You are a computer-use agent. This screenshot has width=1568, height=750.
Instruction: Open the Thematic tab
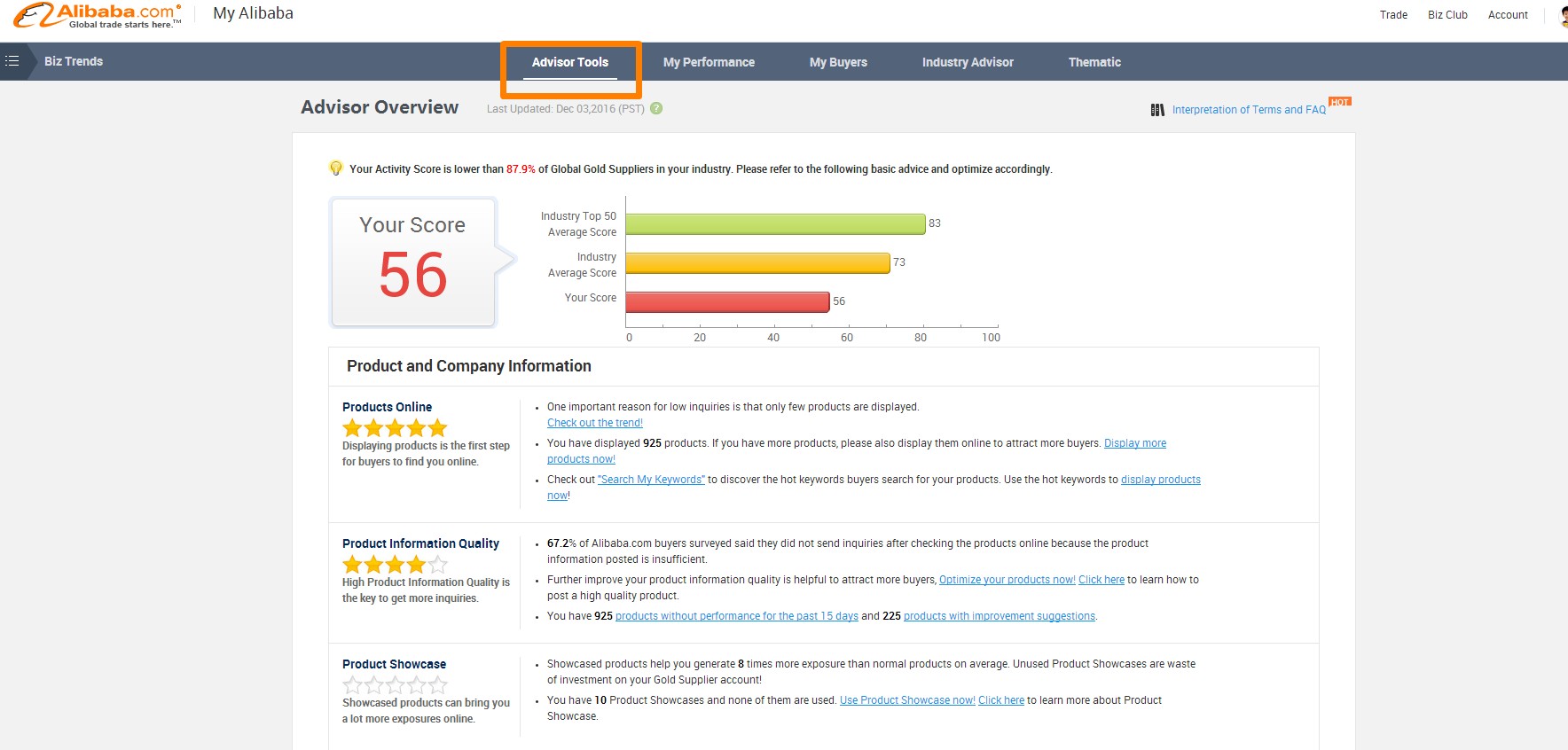click(1094, 62)
